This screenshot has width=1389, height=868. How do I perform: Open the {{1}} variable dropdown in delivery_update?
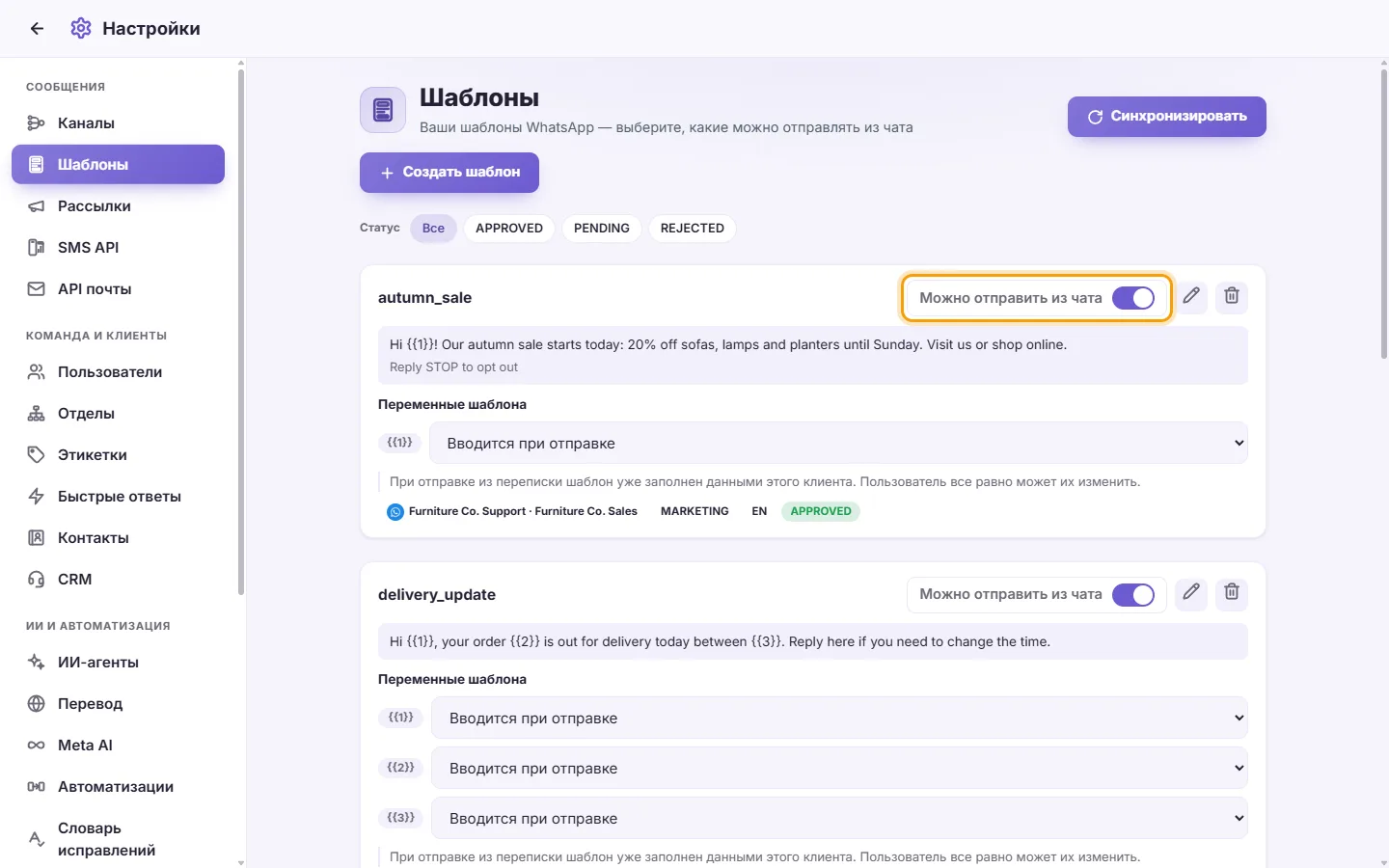coord(839,719)
